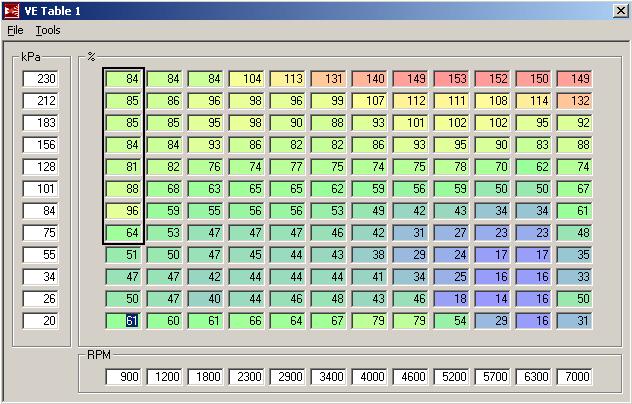
Task: Select the 7000 RPM axis field
Action: [x=574, y=377]
